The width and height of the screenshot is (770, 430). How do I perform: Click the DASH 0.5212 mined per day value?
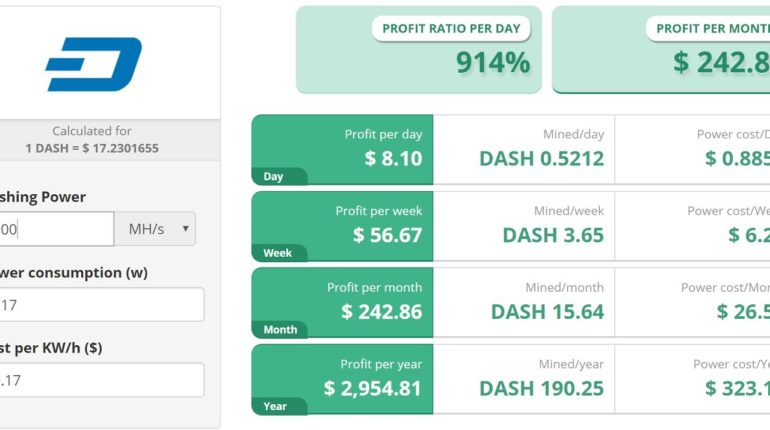pyautogui.click(x=542, y=159)
